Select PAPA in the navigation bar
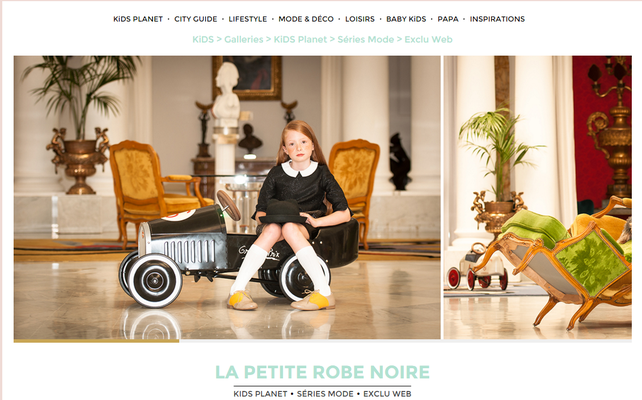 coord(448,19)
